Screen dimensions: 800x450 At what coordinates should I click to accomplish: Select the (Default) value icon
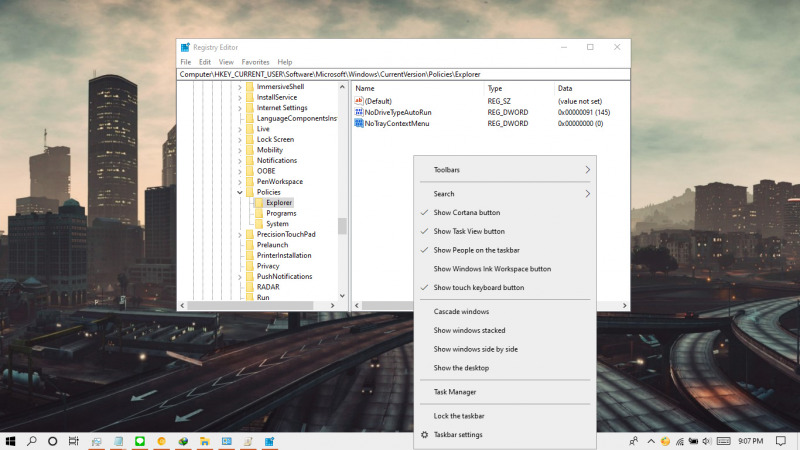point(359,101)
